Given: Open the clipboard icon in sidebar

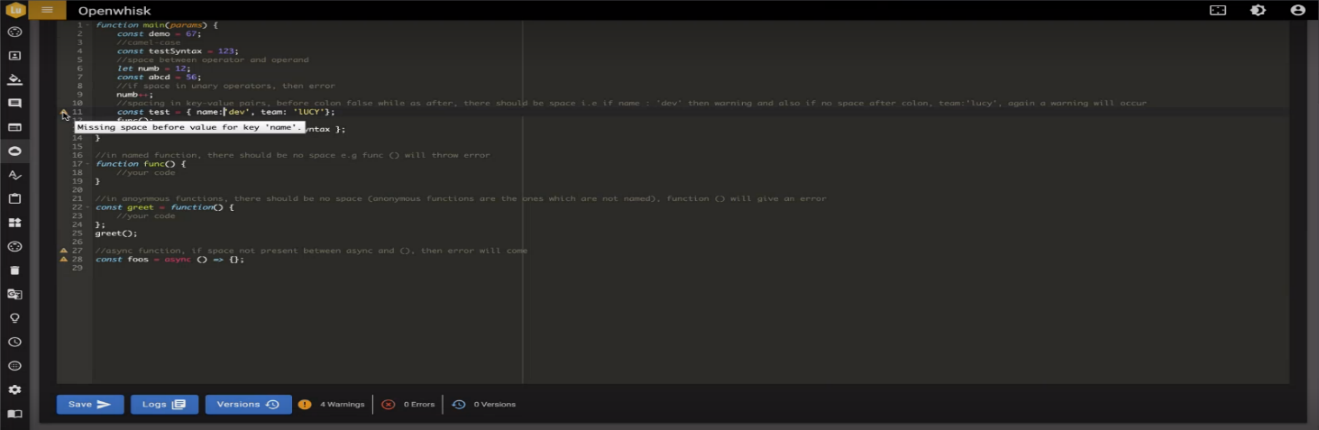Looking at the screenshot, I should pos(15,199).
